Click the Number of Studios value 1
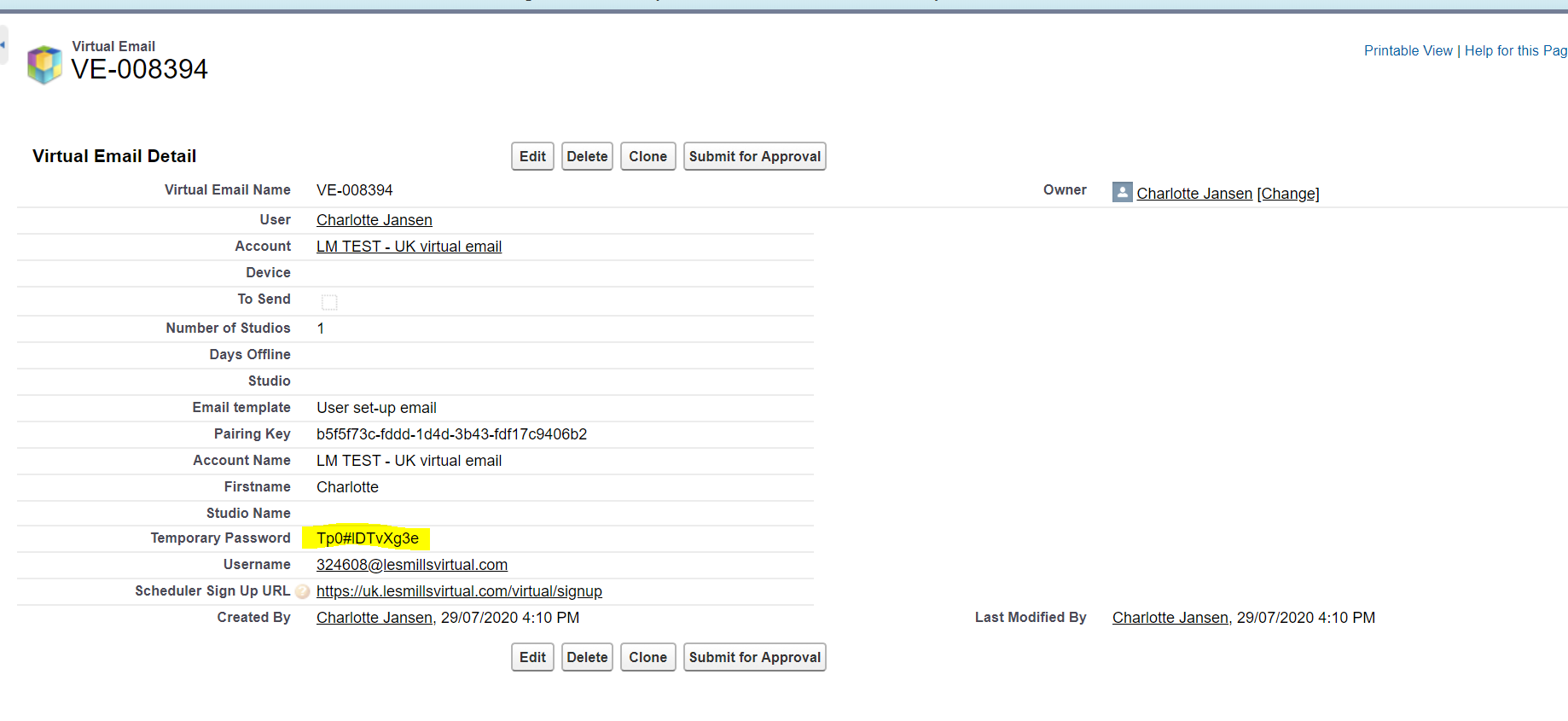The width and height of the screenshot is (1568, 721). (x=321, y=329)
